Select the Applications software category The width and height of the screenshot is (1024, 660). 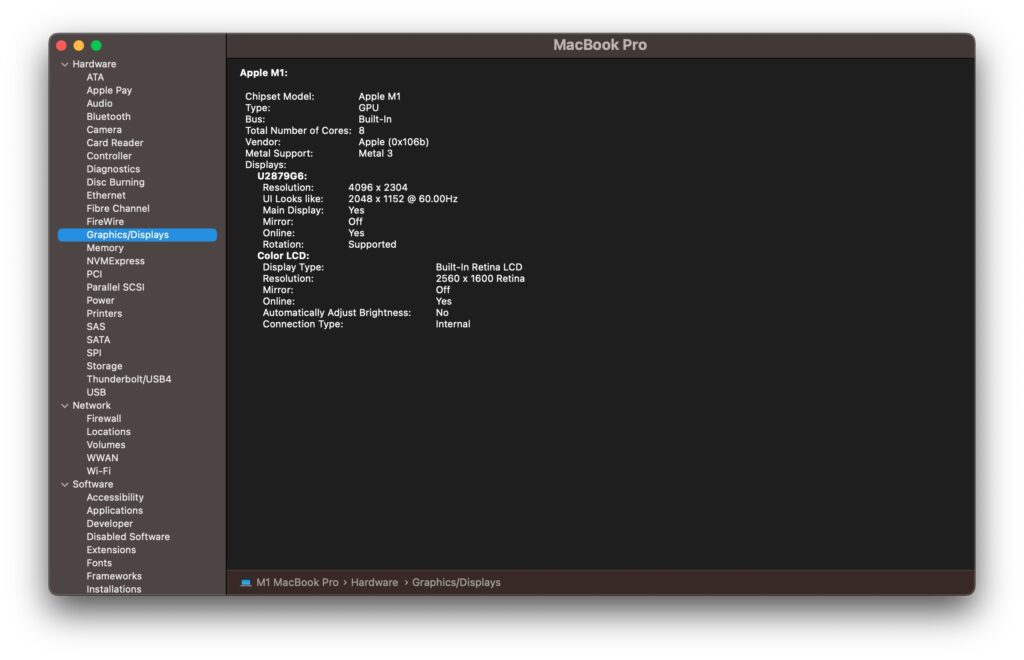tap(114, 510)
